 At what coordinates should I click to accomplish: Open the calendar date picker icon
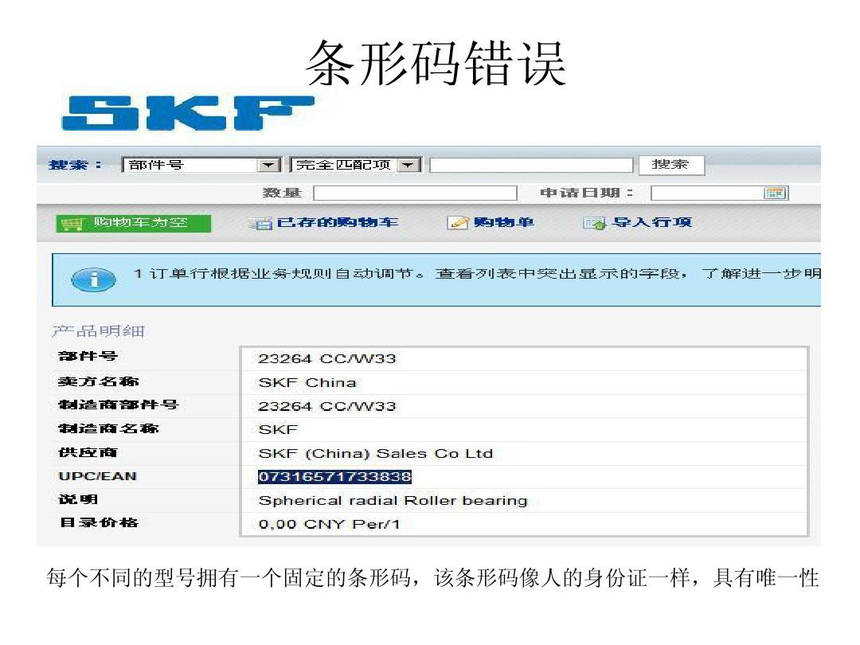(x=775, y=193)
